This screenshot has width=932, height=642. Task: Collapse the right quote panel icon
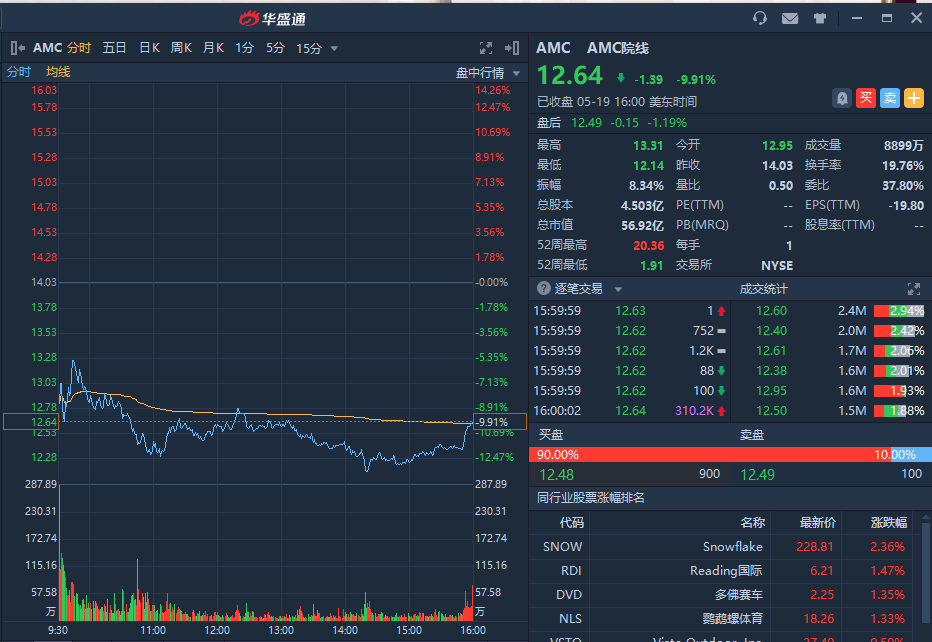coord(512,48)
